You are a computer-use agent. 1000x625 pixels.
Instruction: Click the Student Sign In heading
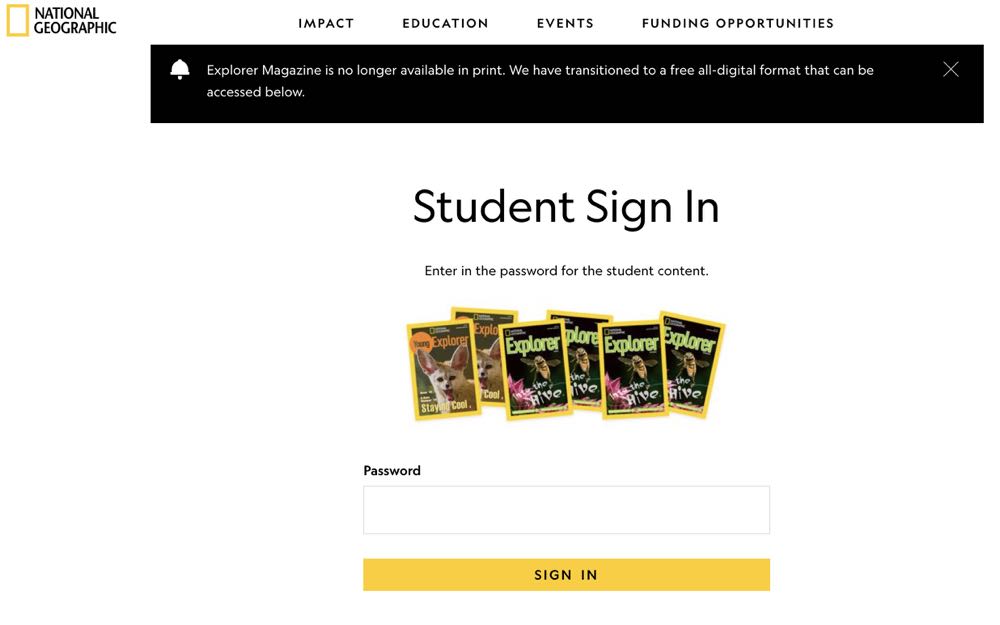[x=566, y=207]
